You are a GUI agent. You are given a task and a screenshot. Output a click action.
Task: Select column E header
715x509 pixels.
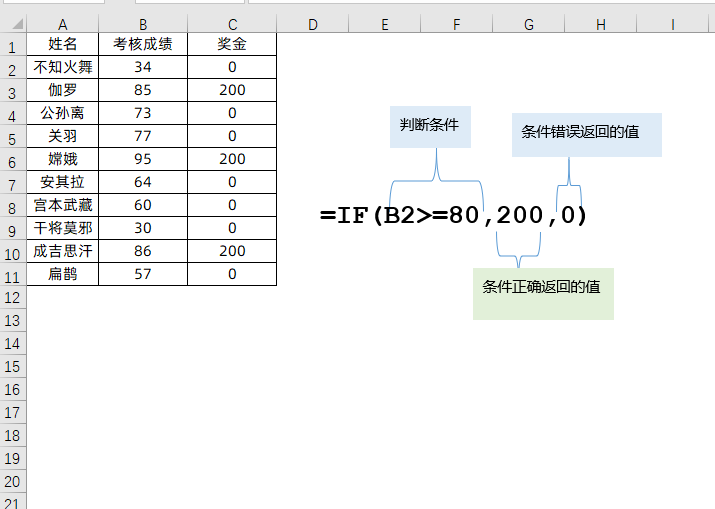click(x=384, y=24)
